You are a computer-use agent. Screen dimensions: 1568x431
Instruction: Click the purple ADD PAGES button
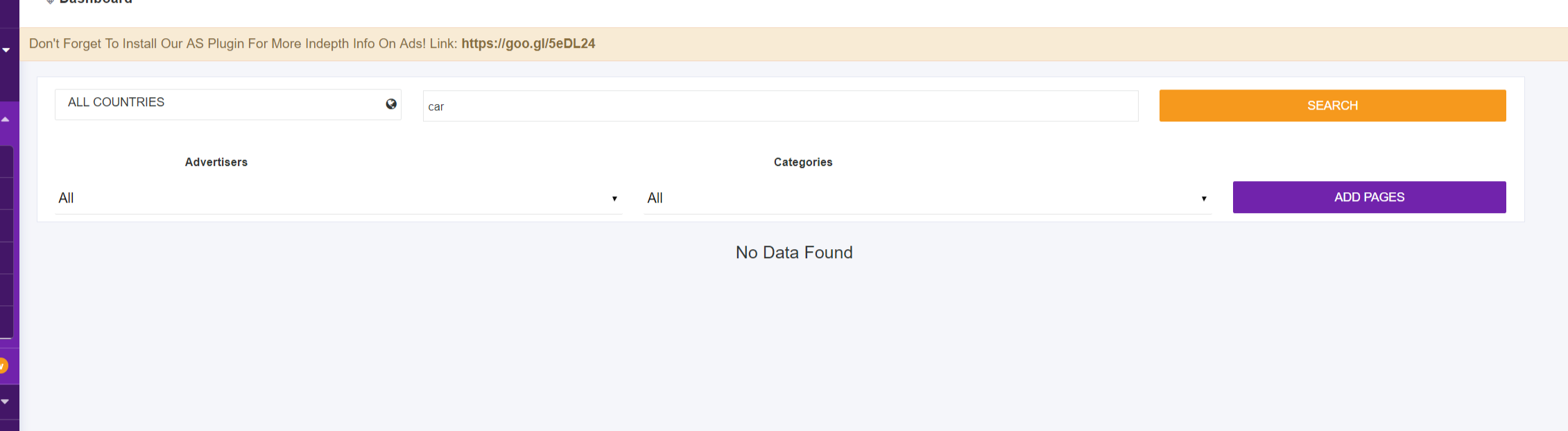point(1369,197)
